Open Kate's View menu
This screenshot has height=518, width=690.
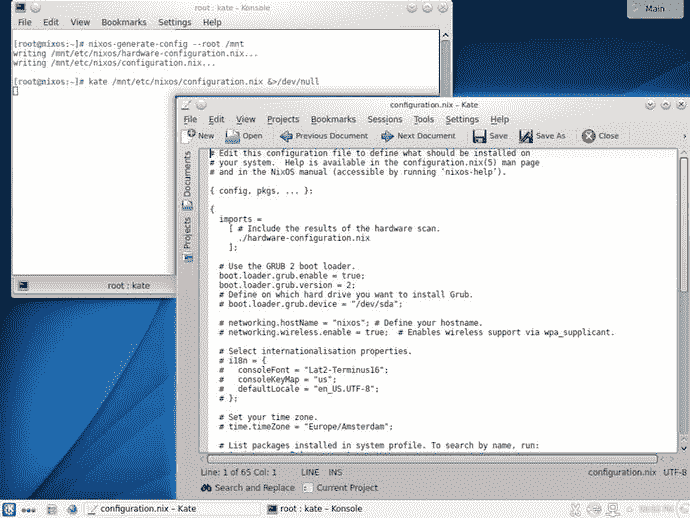(246, 119)
